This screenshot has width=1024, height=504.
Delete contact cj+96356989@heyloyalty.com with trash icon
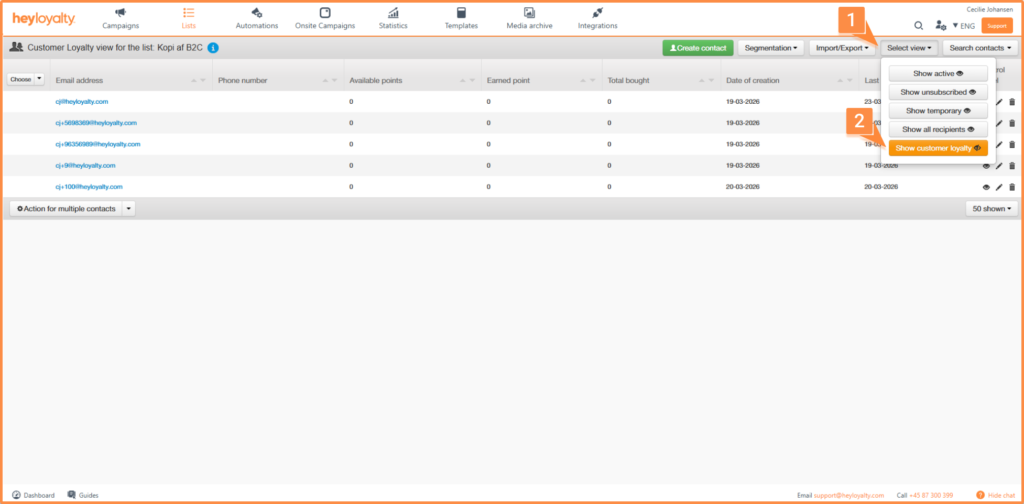click(1012, 144)
